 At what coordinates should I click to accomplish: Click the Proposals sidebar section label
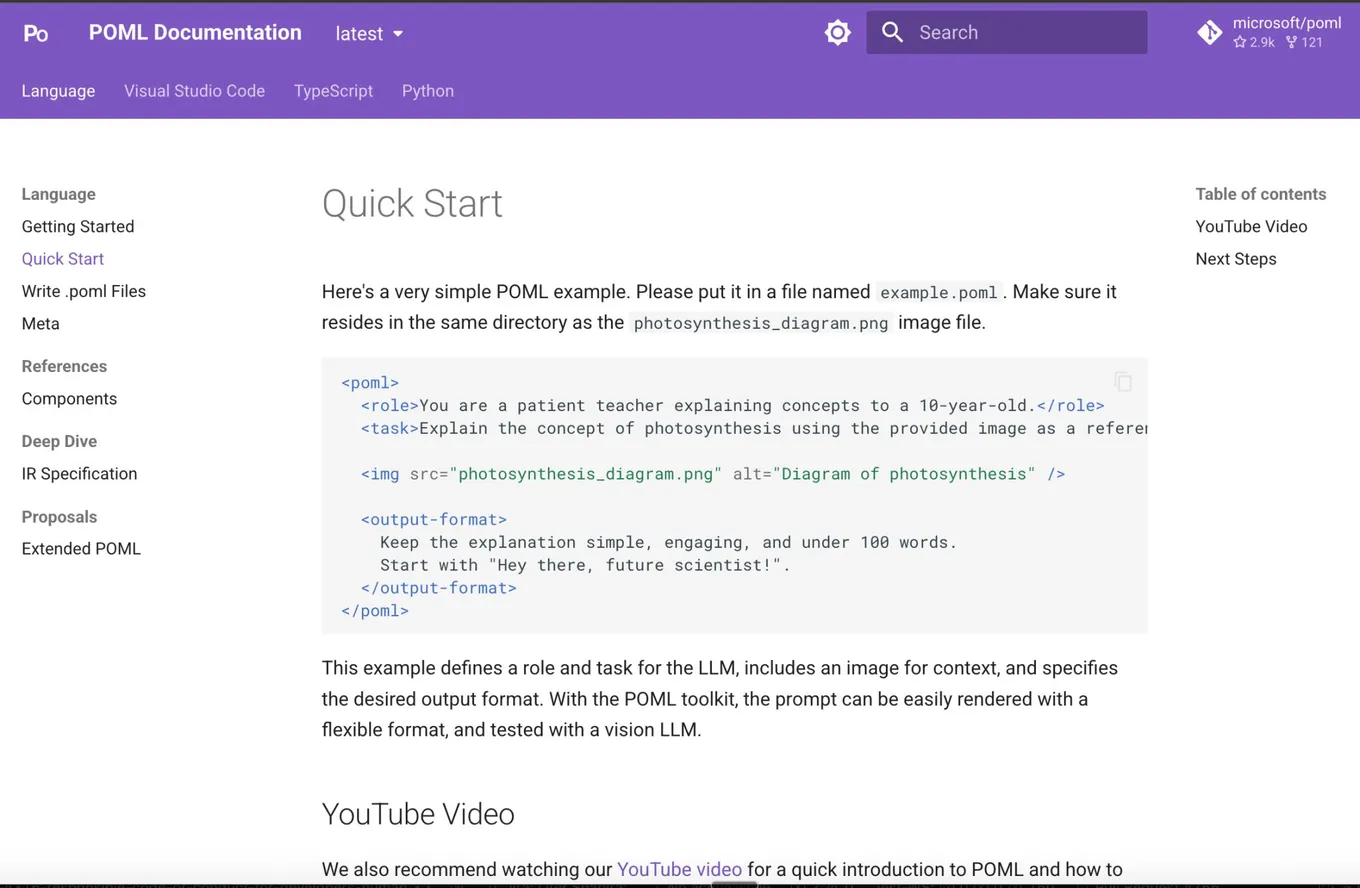click(x=59, y=516)
